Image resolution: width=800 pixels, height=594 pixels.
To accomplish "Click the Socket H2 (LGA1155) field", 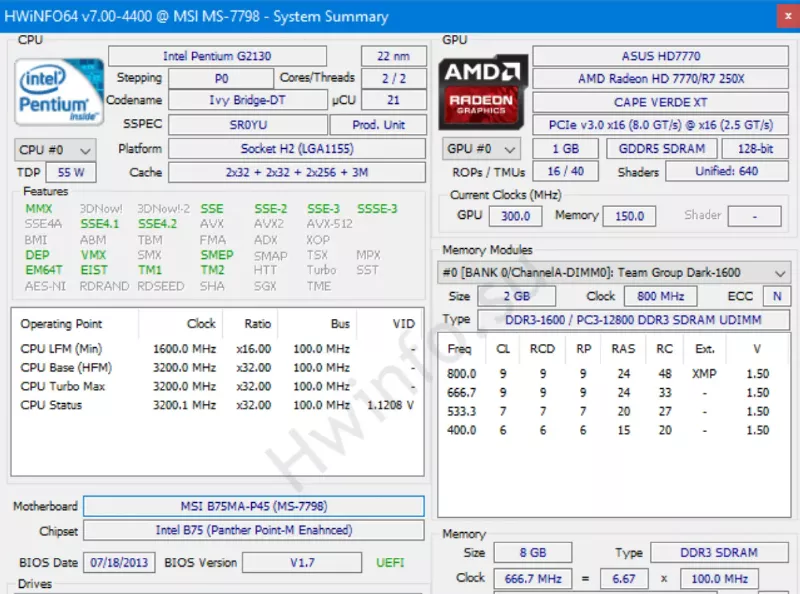I will [x=297, y=149].
